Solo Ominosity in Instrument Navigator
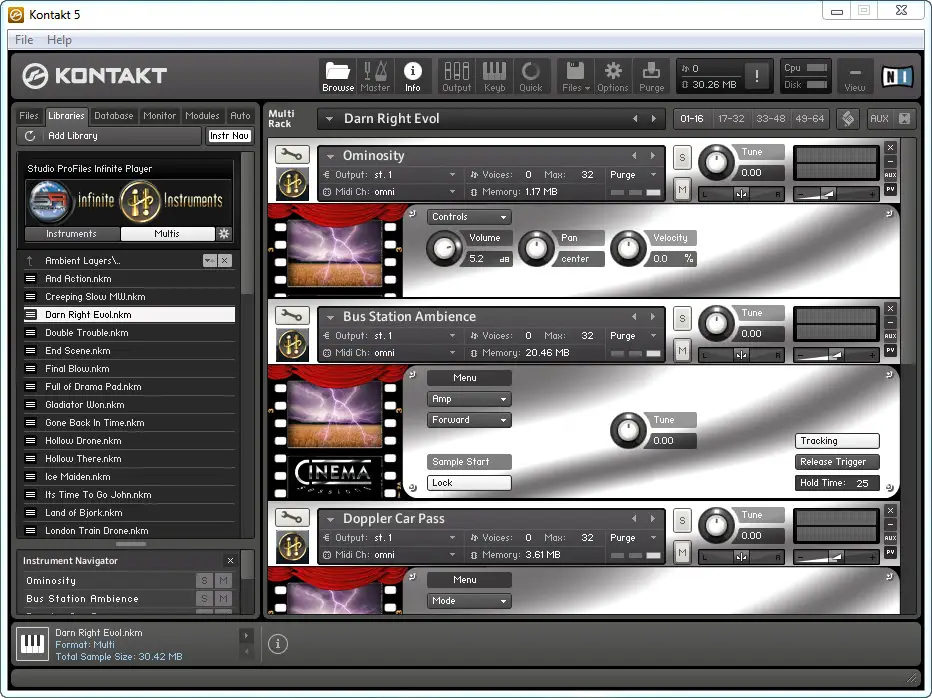The image size is (932, 698). point(204,580)
